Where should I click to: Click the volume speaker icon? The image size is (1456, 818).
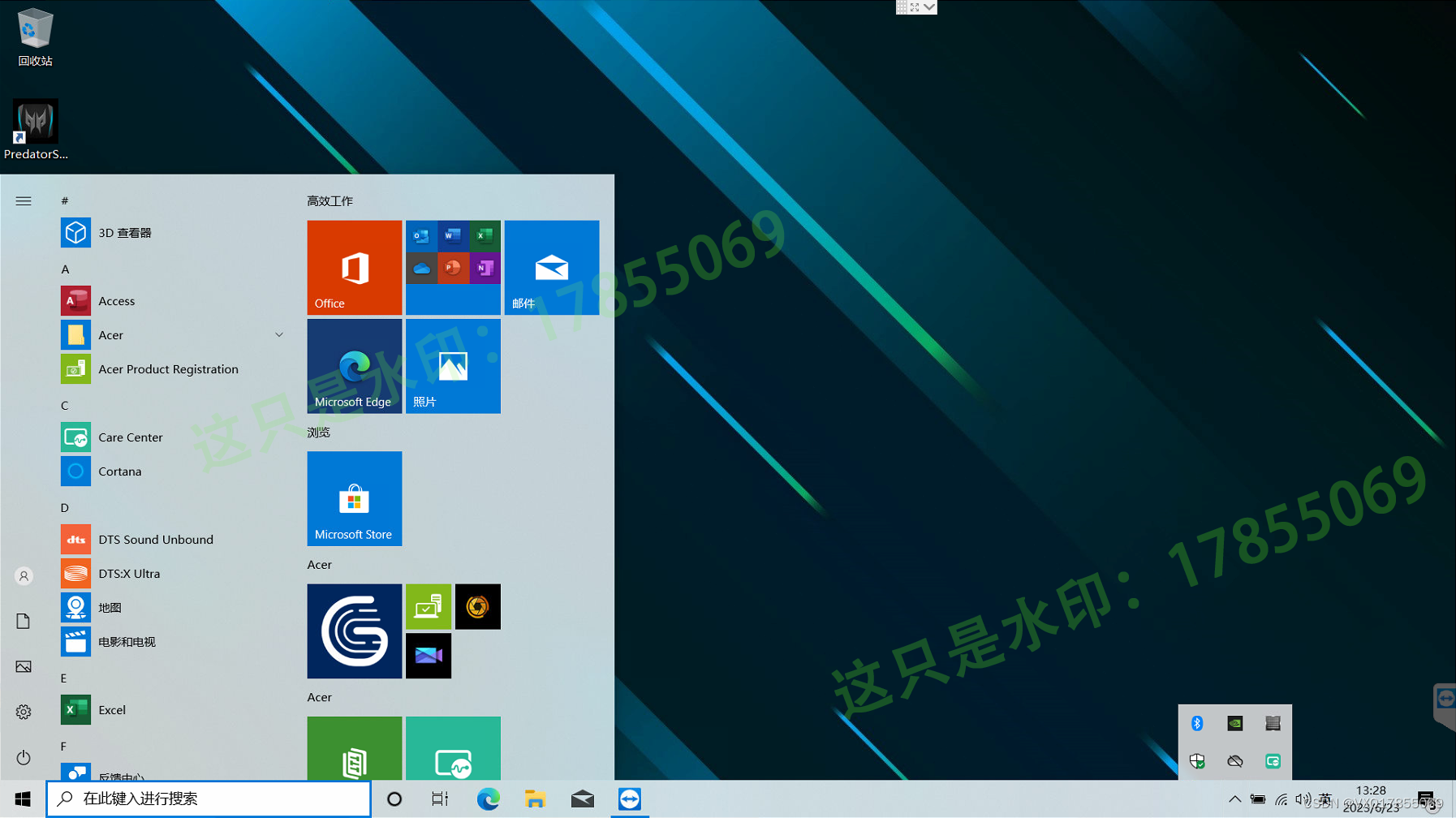pos(1303,799)
